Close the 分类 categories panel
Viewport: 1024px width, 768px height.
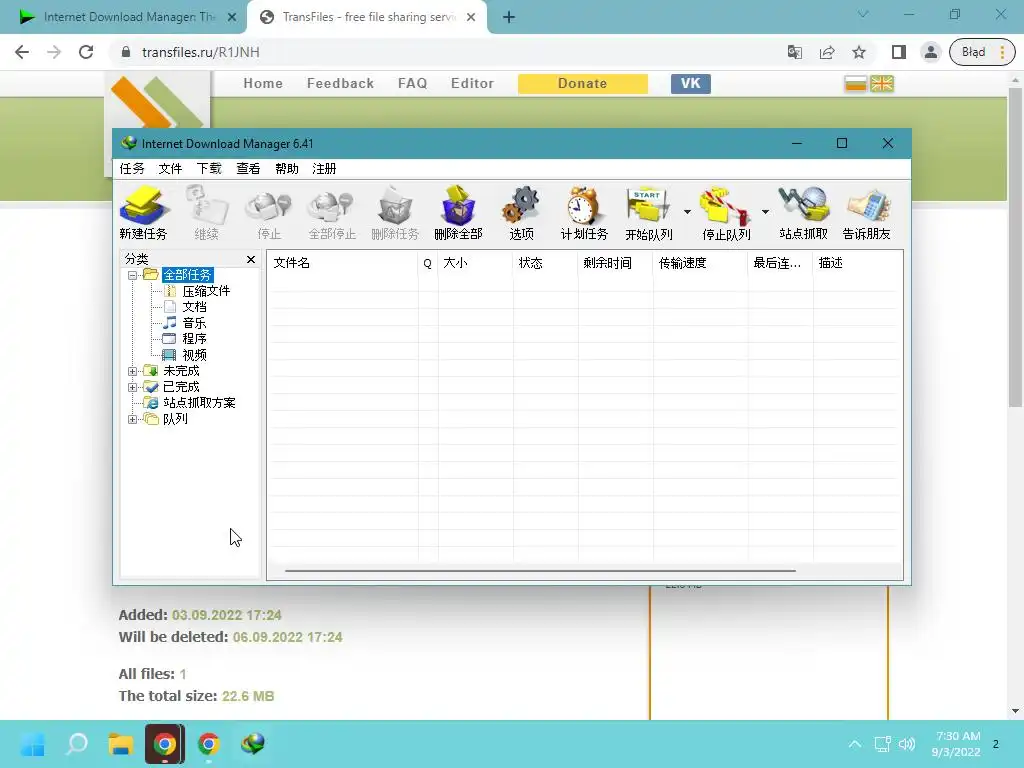[251, 259]
